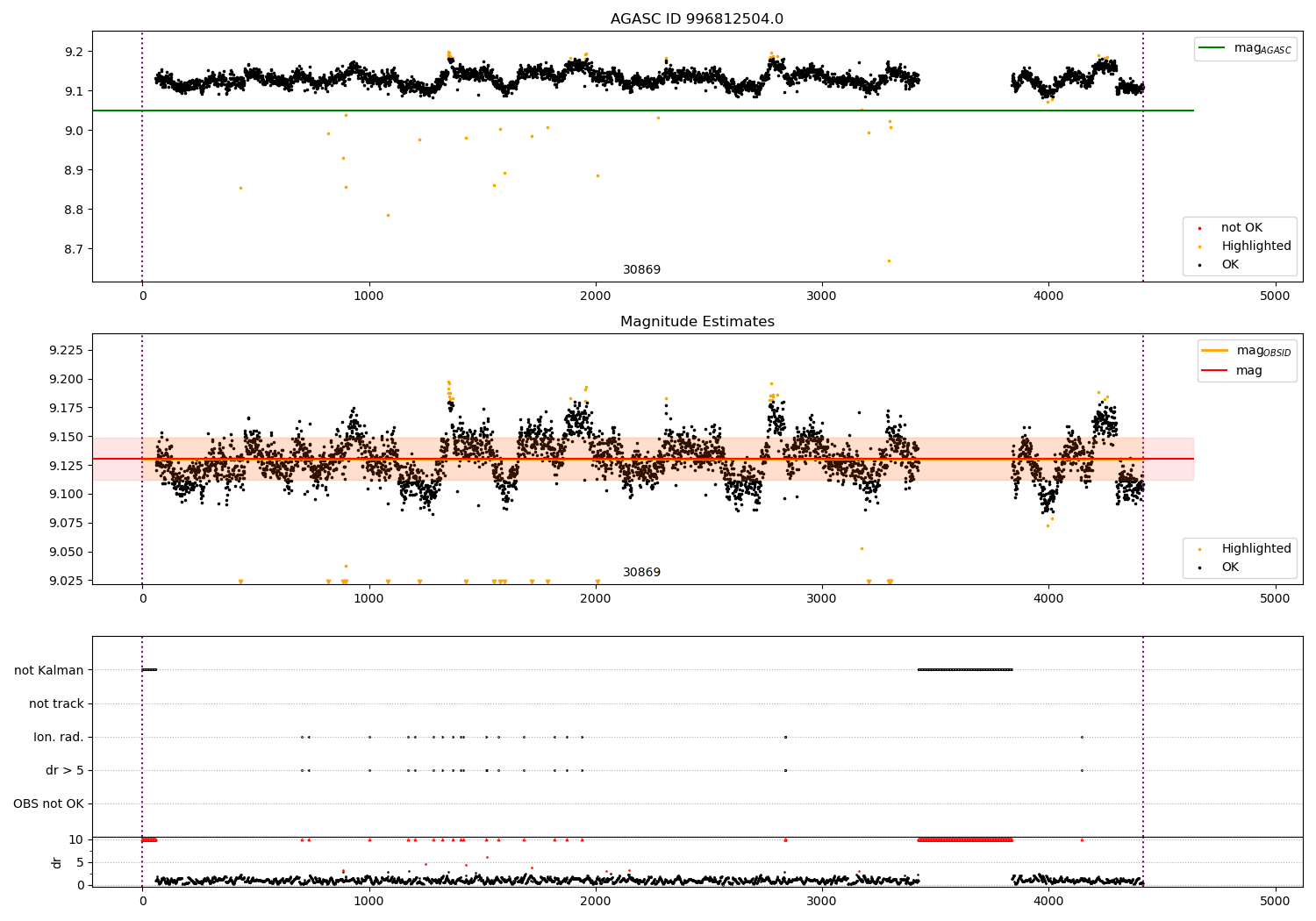Click the "9.200" y-axis tick label
This screenshot has width=1316, height=921.
pyautogui.click(x=67, y=380)
